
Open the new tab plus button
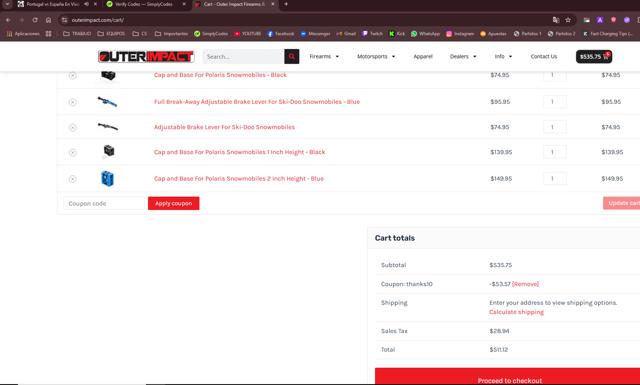286,4
